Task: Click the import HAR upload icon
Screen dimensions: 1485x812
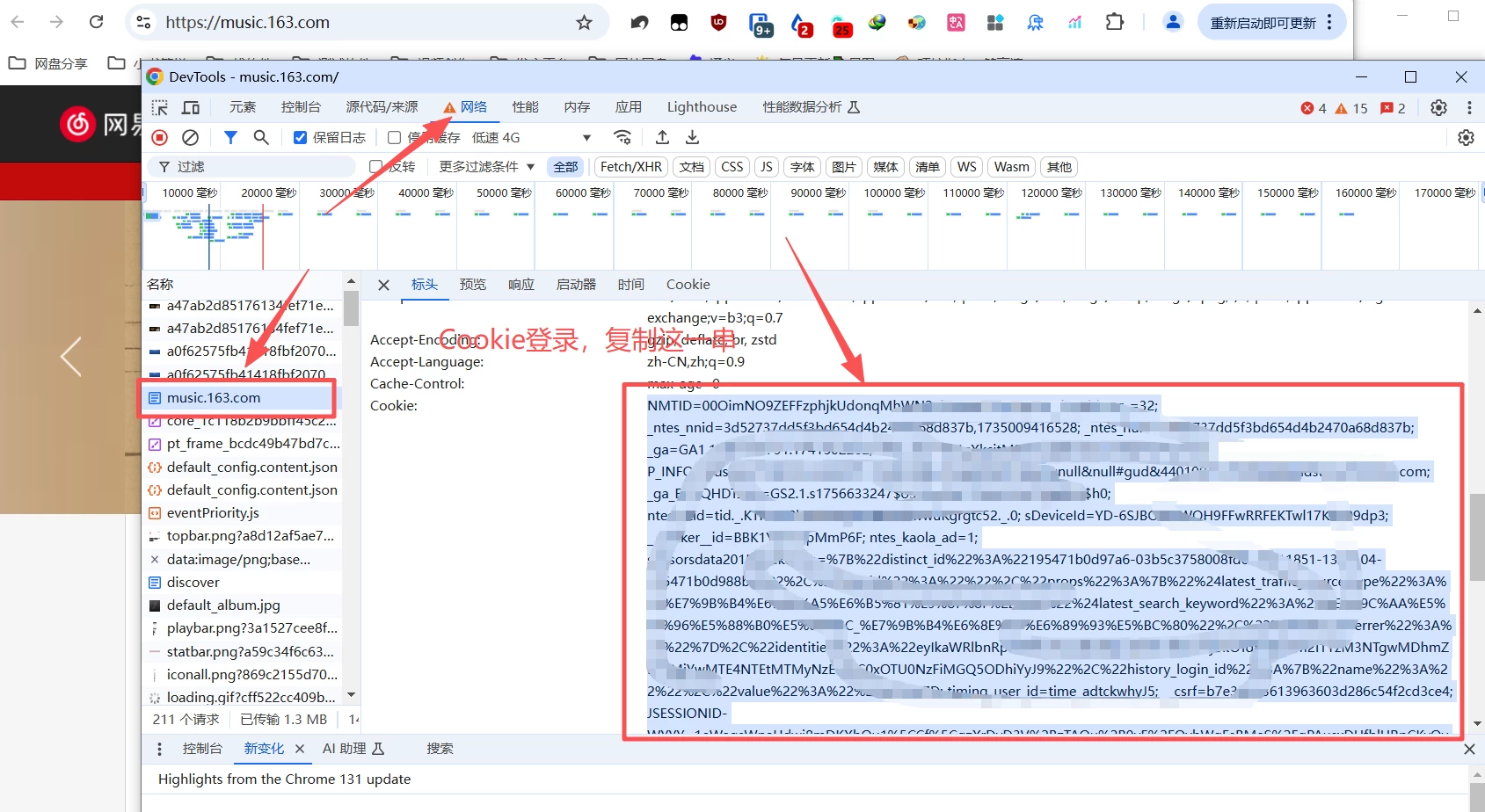Action: tap(662, 137)
